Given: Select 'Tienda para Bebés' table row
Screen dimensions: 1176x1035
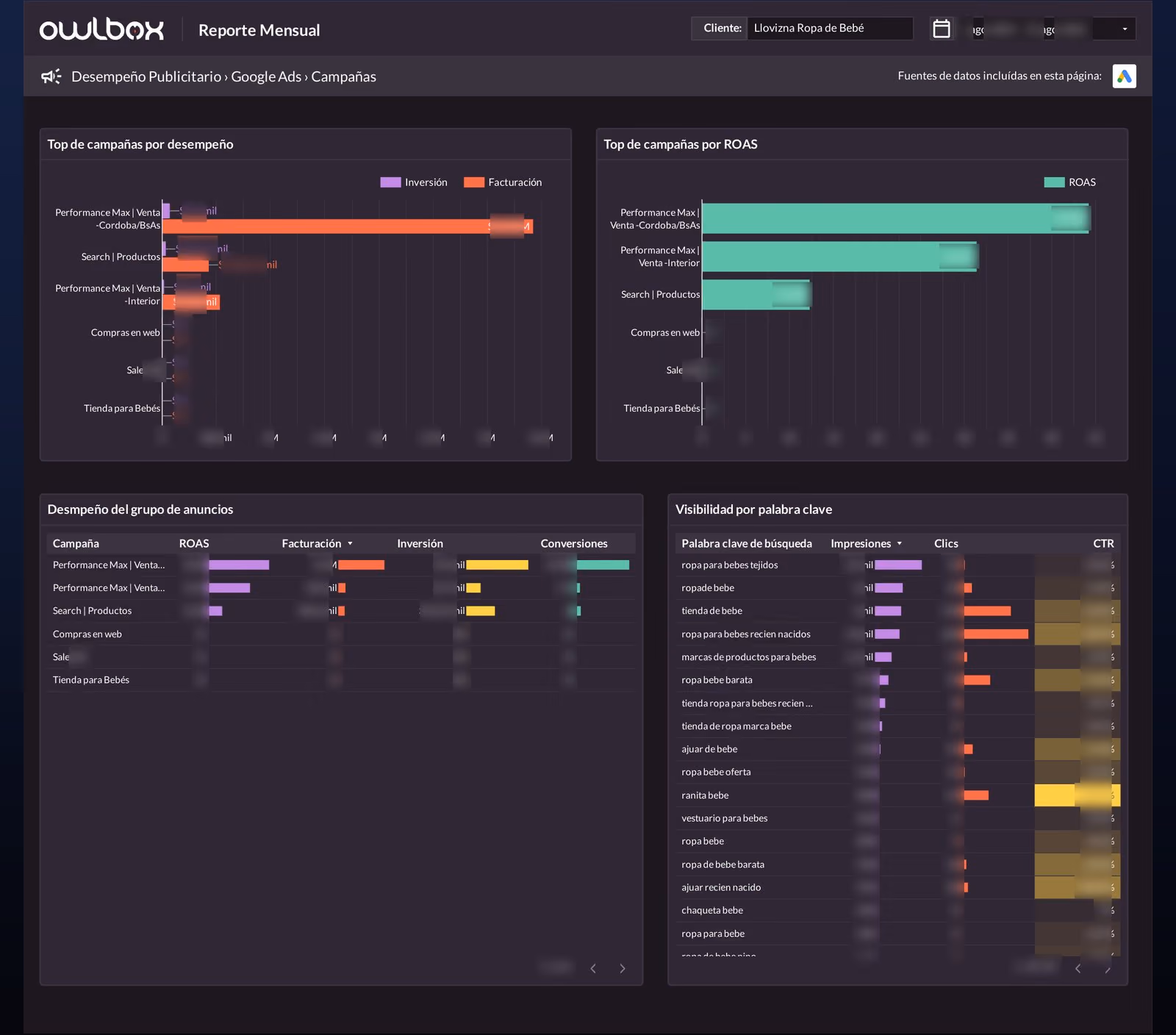Looking at the screenshot, I should click(341, 680).
